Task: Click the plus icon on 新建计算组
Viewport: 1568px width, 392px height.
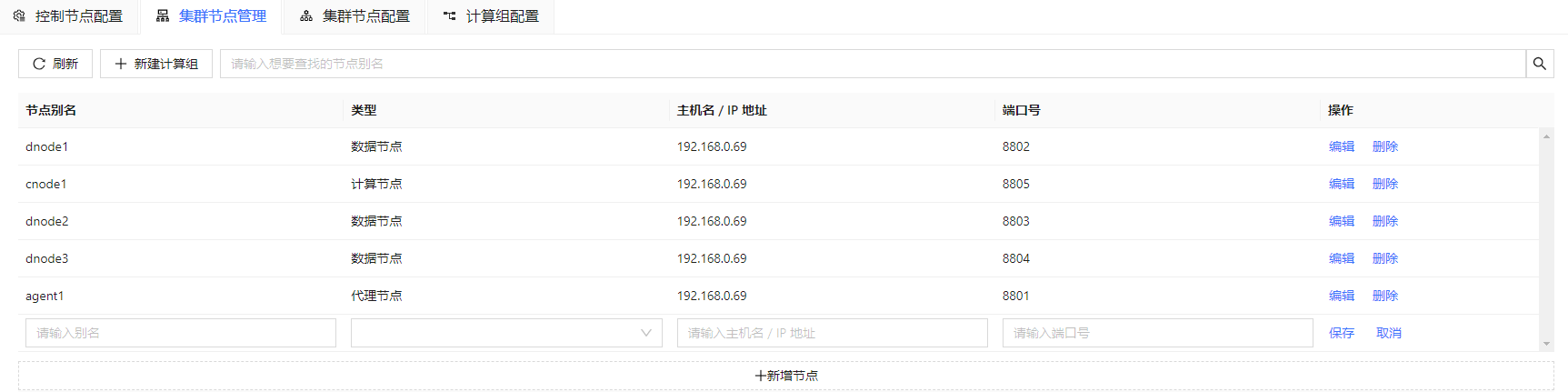Action: [x=121, y=64]
